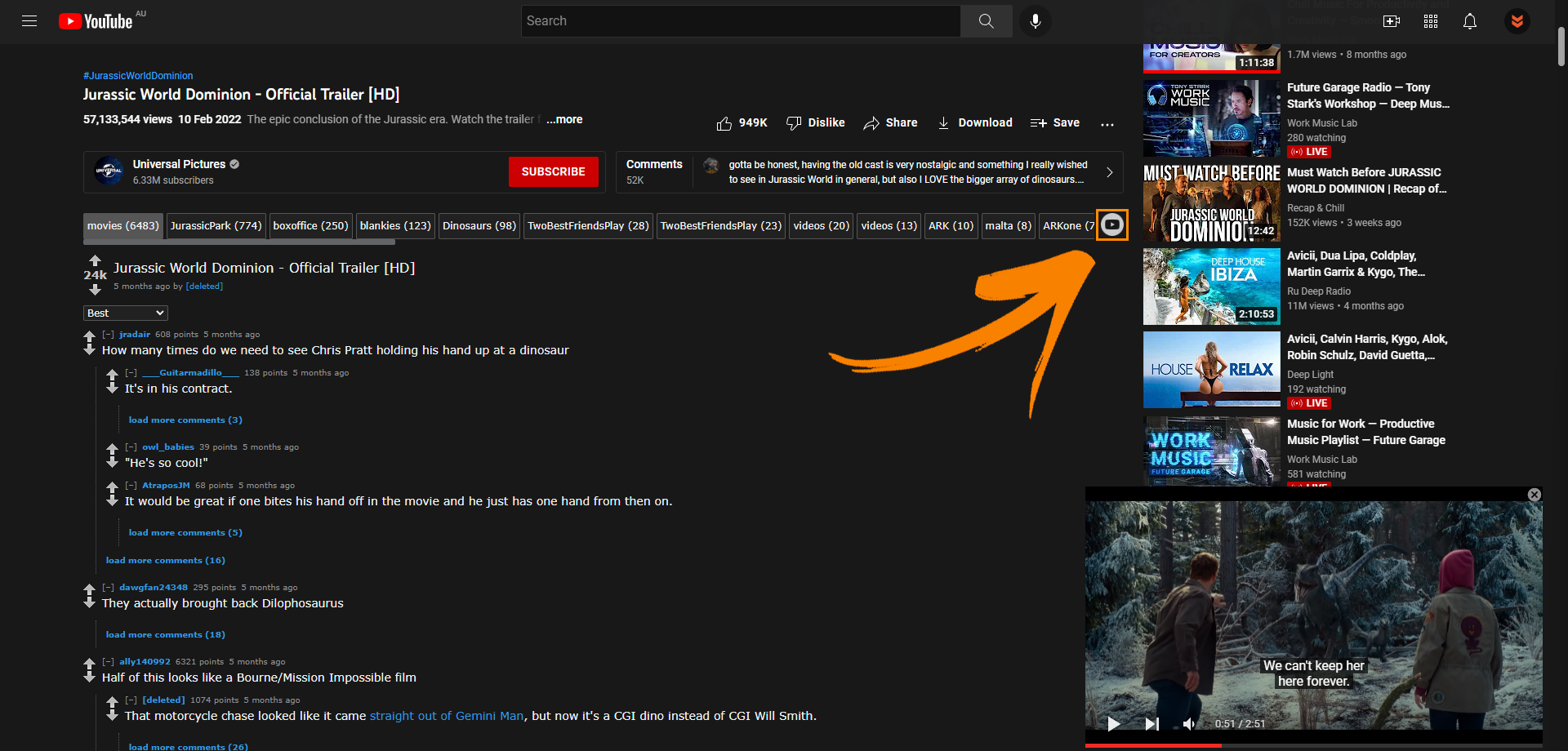Screen dimensions: 1568x751
Task: Dislike the trailer video
Action: pos(815,123)
